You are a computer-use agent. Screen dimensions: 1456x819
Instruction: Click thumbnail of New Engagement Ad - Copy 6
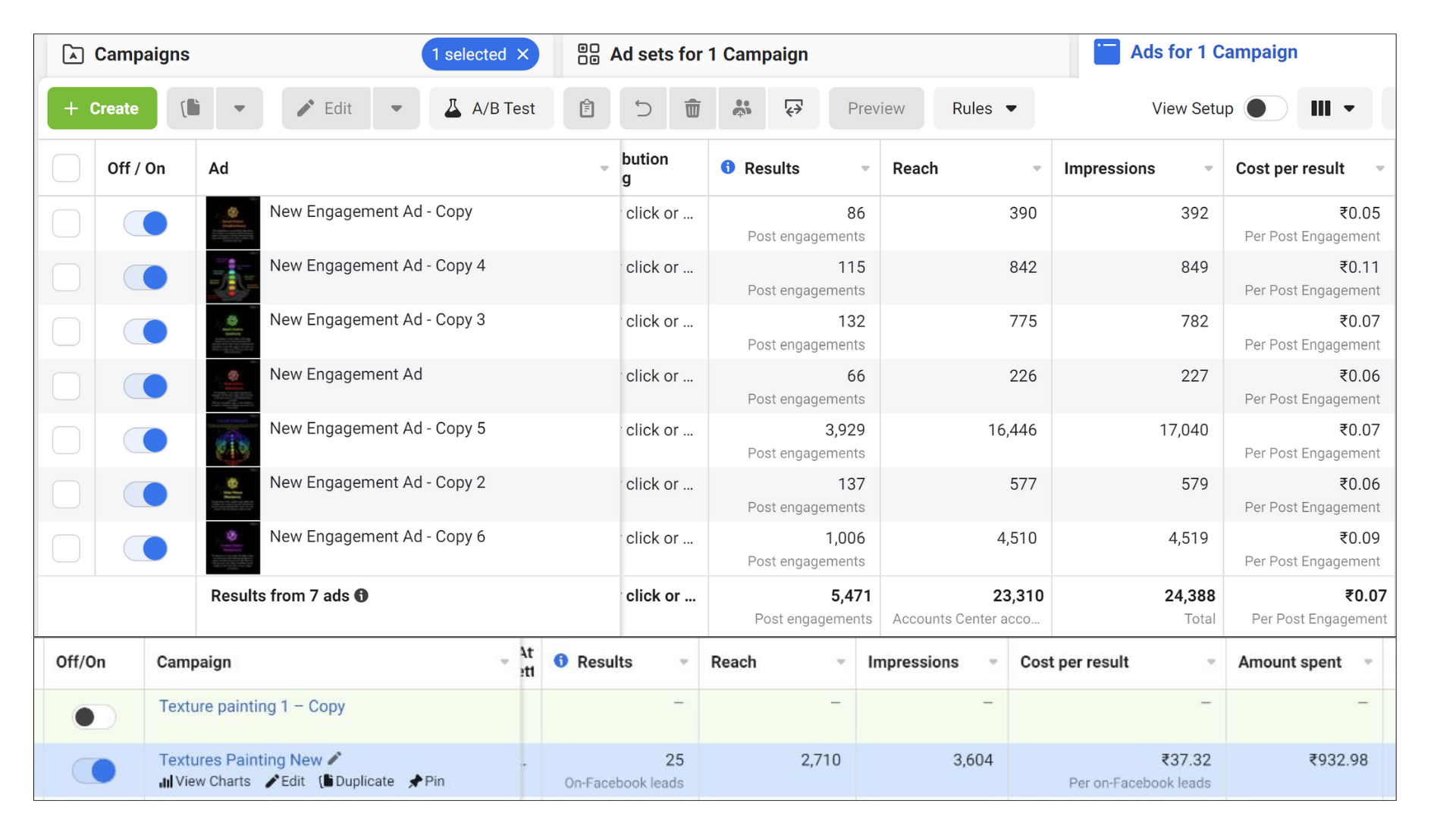click(x=233, y=548)
